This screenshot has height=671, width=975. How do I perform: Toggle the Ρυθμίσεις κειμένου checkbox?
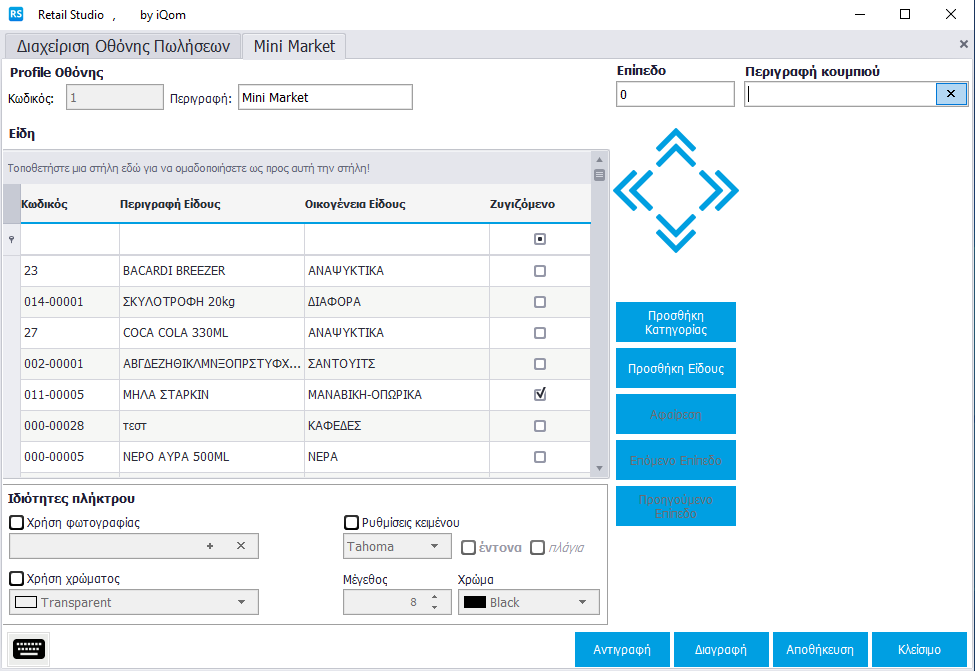(351, 522)
